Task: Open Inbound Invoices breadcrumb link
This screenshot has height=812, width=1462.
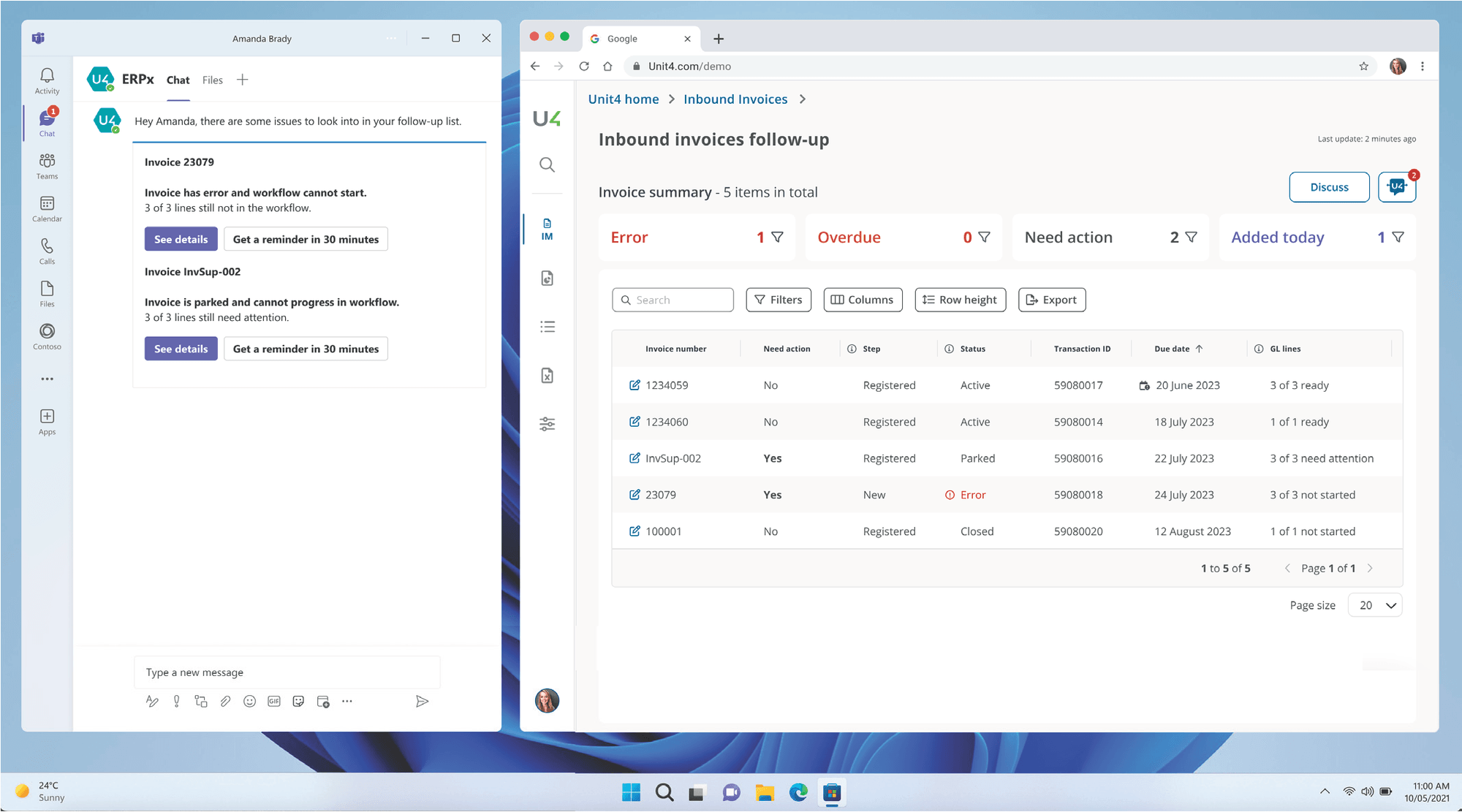Action: coord(735,99)
